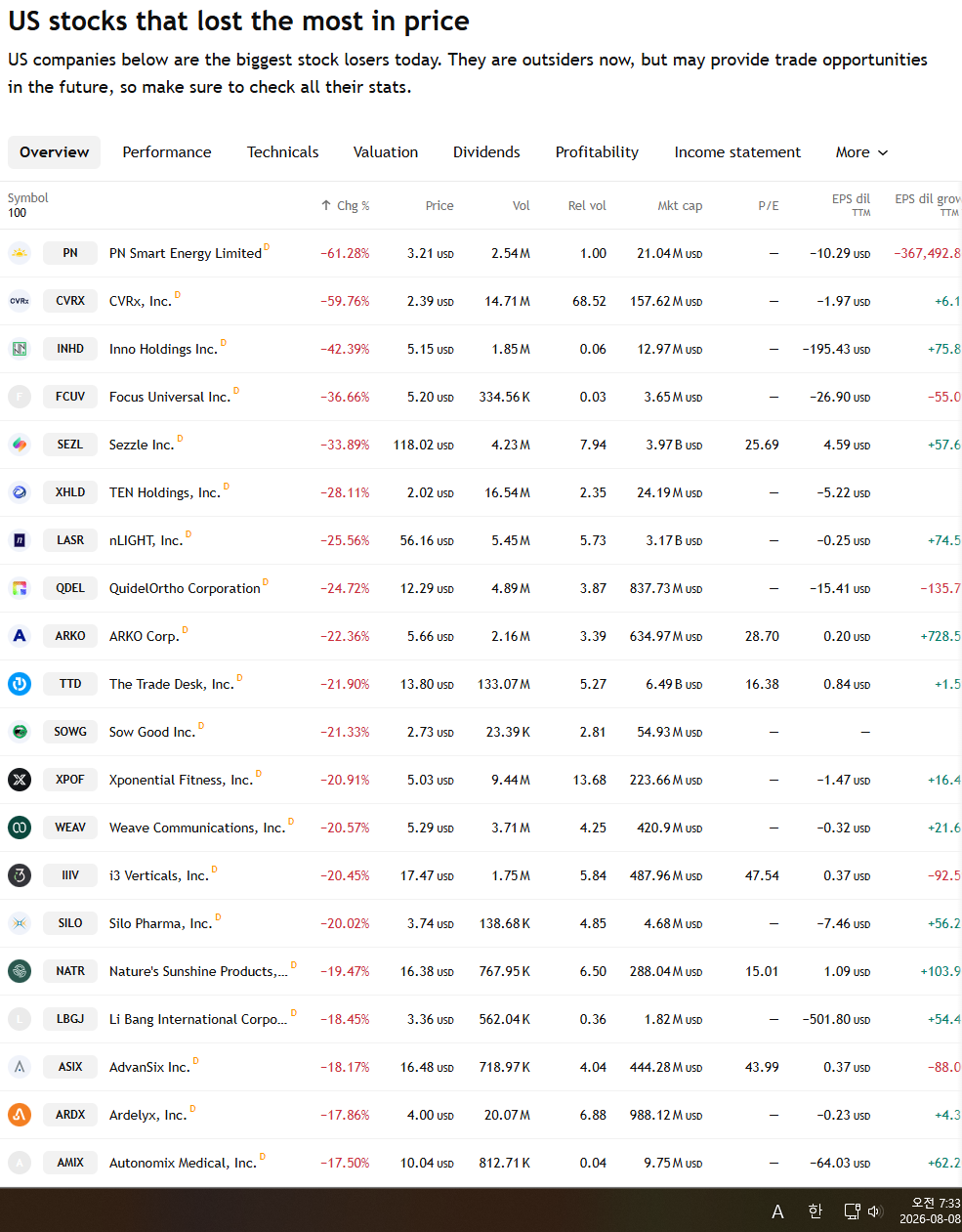Click the CVRx company logo icon
Image resolution: width=962 pixels, height=1232 pixels.
[20, 301]
